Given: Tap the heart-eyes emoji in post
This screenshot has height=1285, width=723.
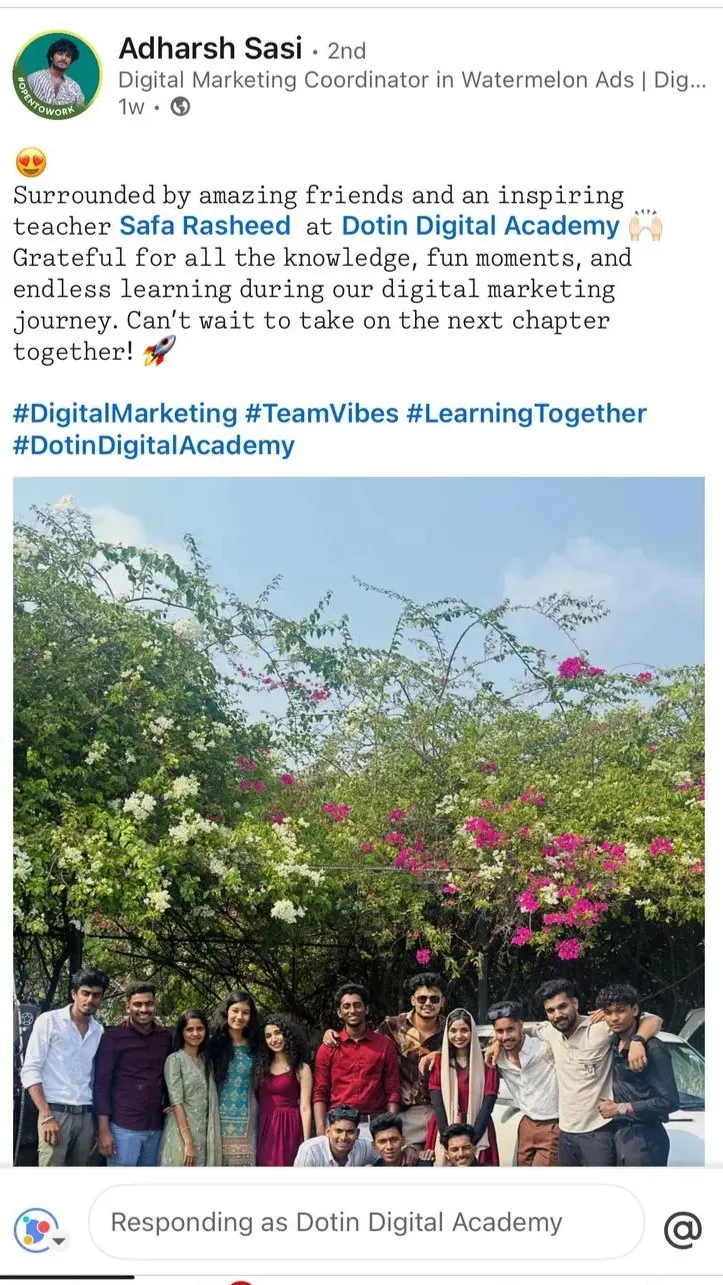Looking at the screenshot, I should [x=31, y=163].
